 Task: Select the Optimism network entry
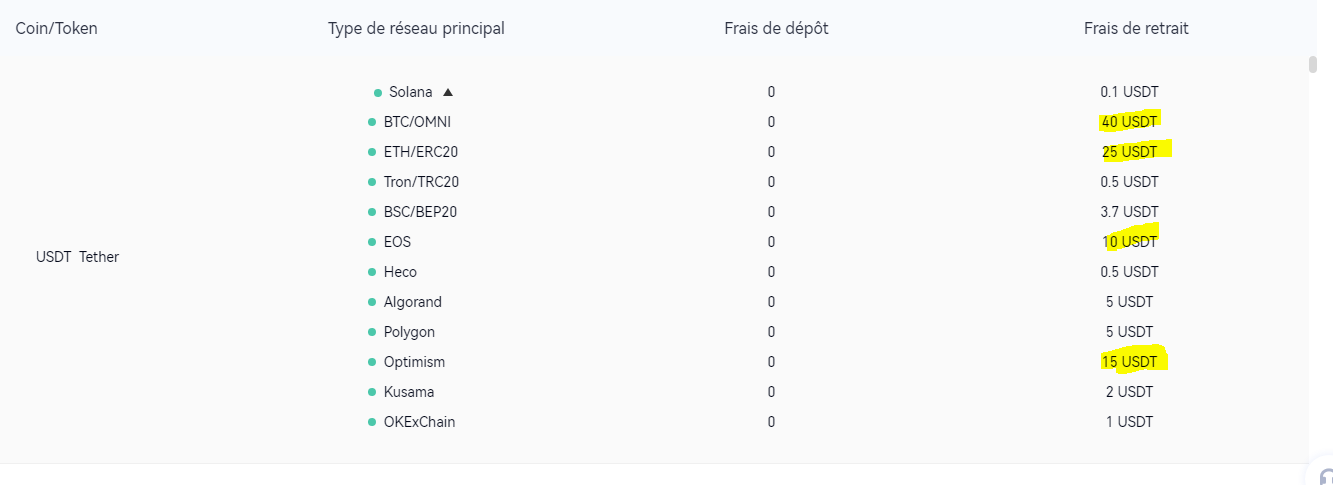pos(414,362)
